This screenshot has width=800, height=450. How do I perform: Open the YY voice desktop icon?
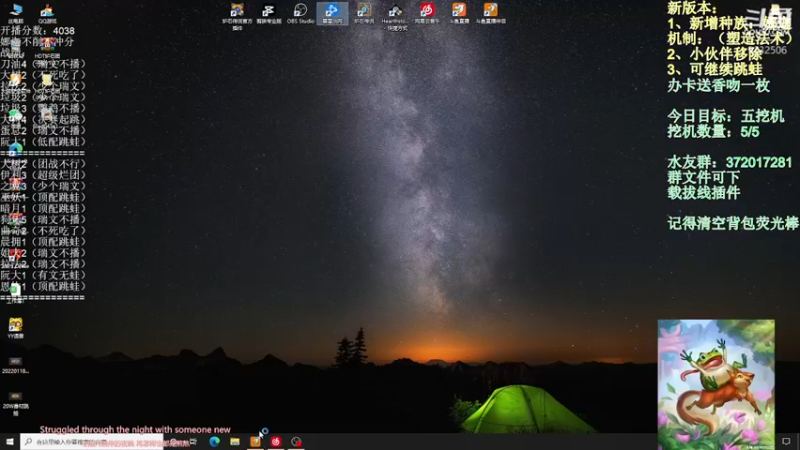coord(15,328)
